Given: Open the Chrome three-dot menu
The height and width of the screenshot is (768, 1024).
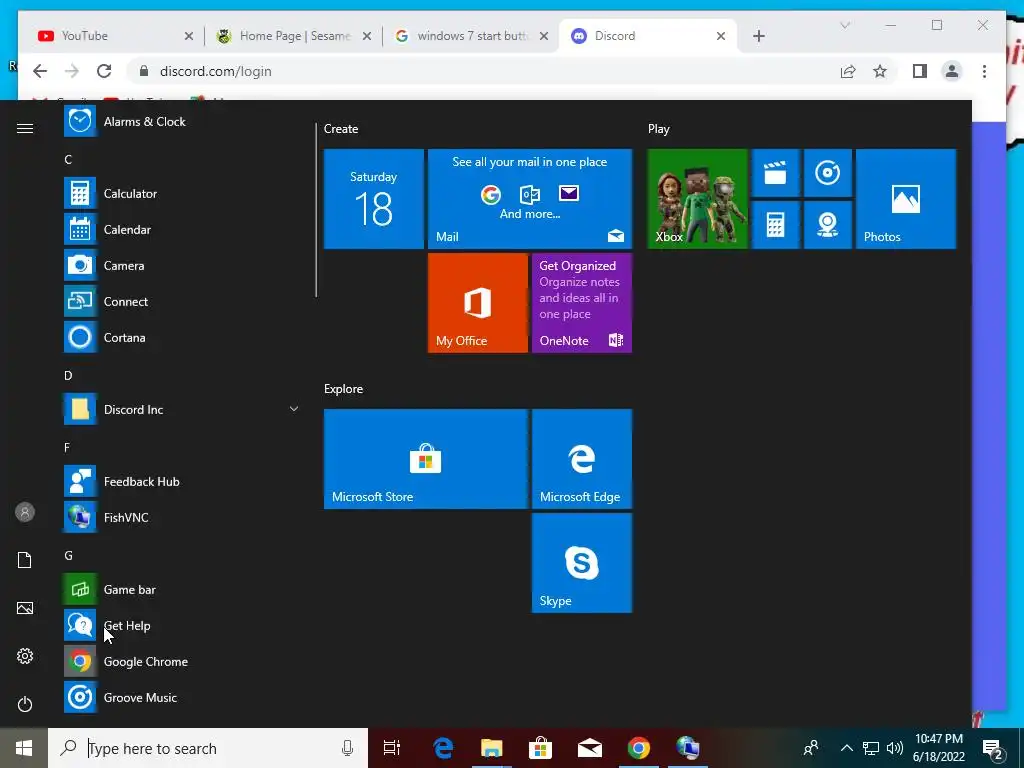Looking at the screenshot, I should point(984,71).
